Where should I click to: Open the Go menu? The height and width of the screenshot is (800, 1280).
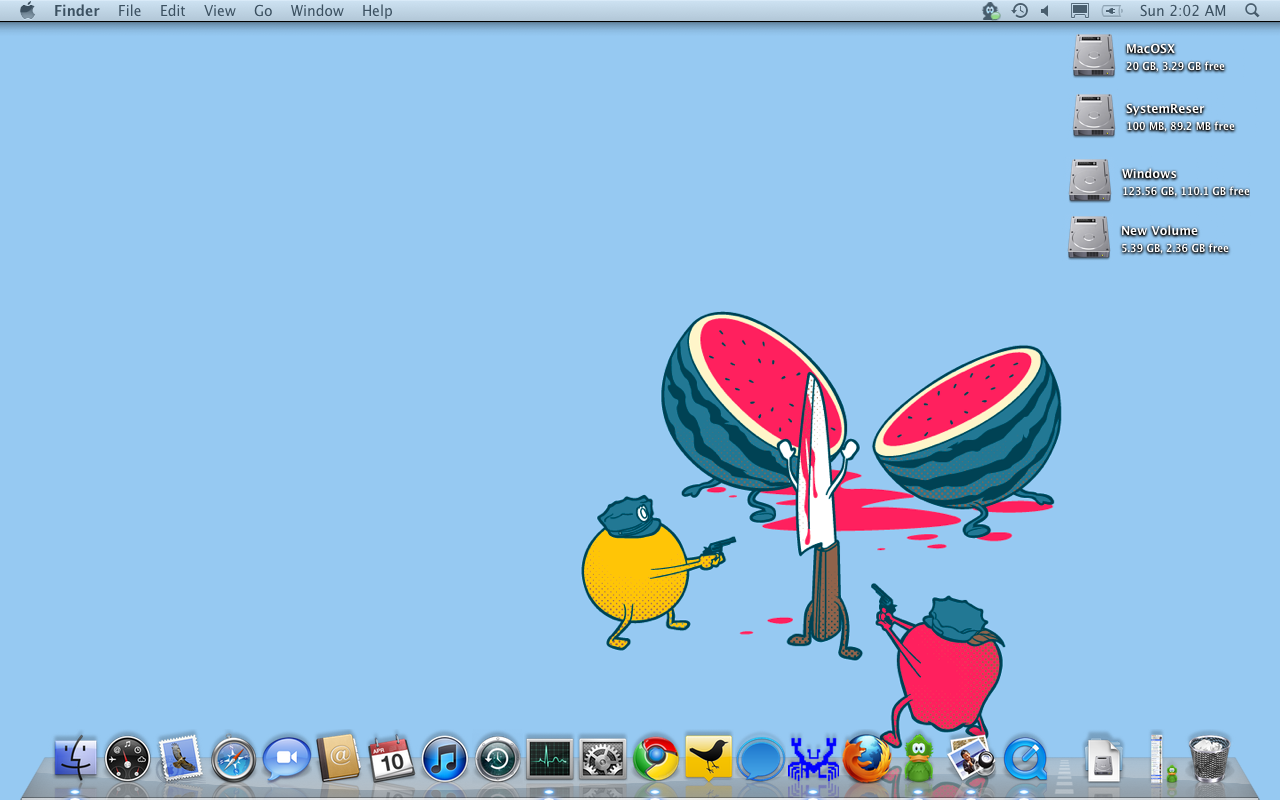tap(263, 11)
